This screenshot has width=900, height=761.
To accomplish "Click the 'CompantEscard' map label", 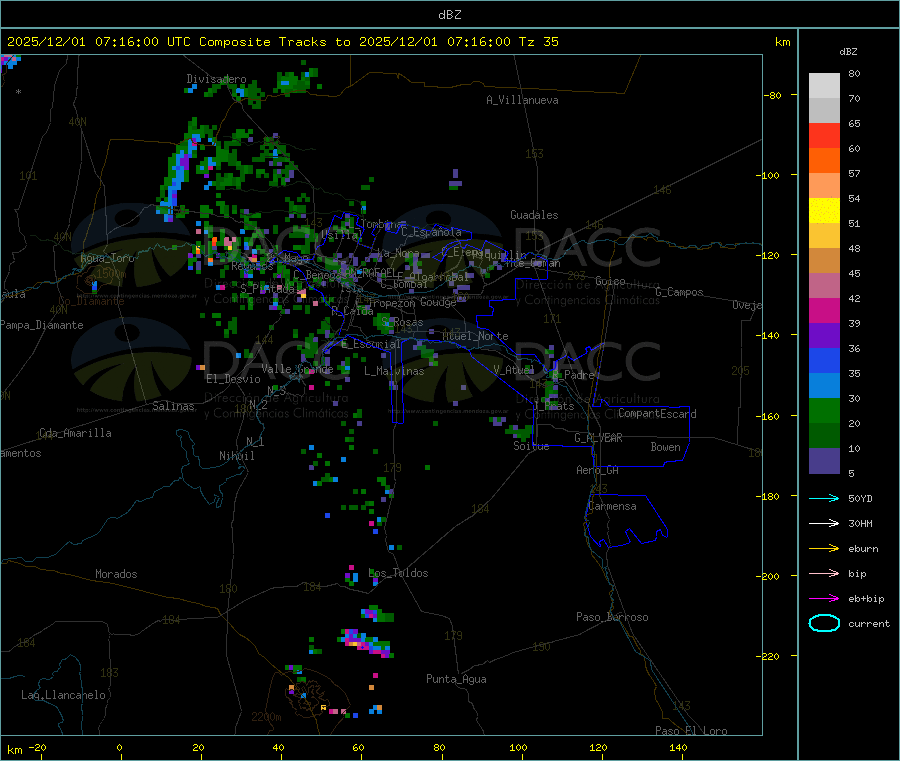I will pos(657,414).
